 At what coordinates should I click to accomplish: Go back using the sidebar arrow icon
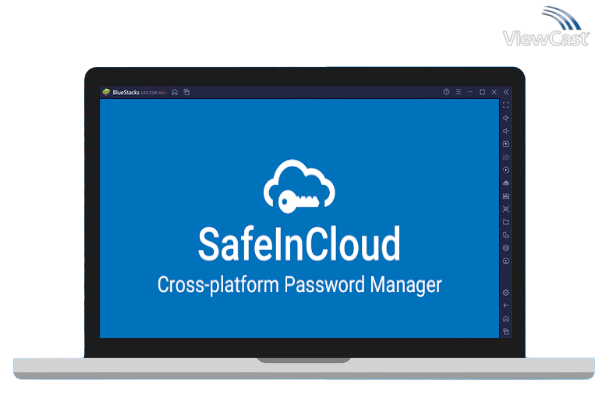coord(506,306)
